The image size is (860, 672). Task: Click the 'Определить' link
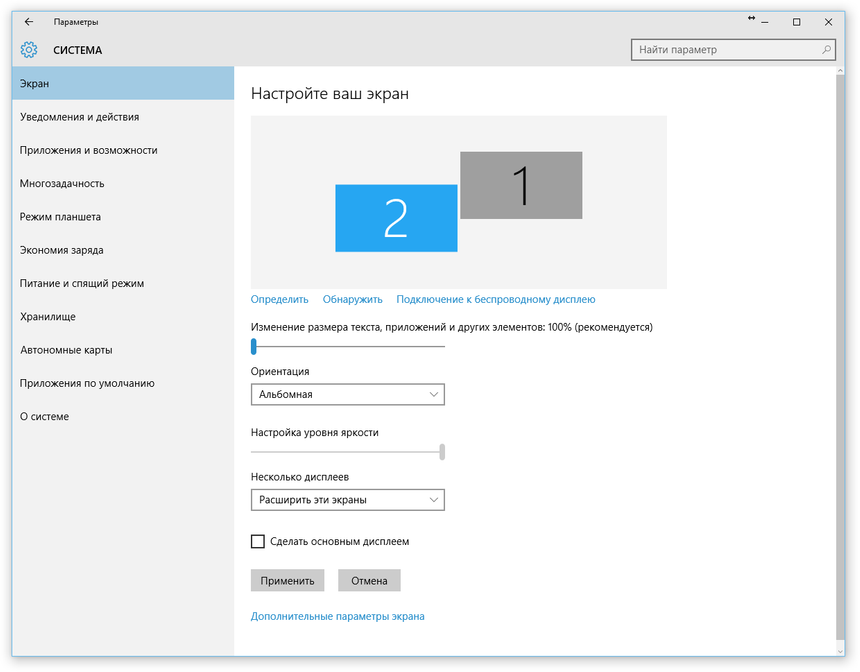point(279,299)
